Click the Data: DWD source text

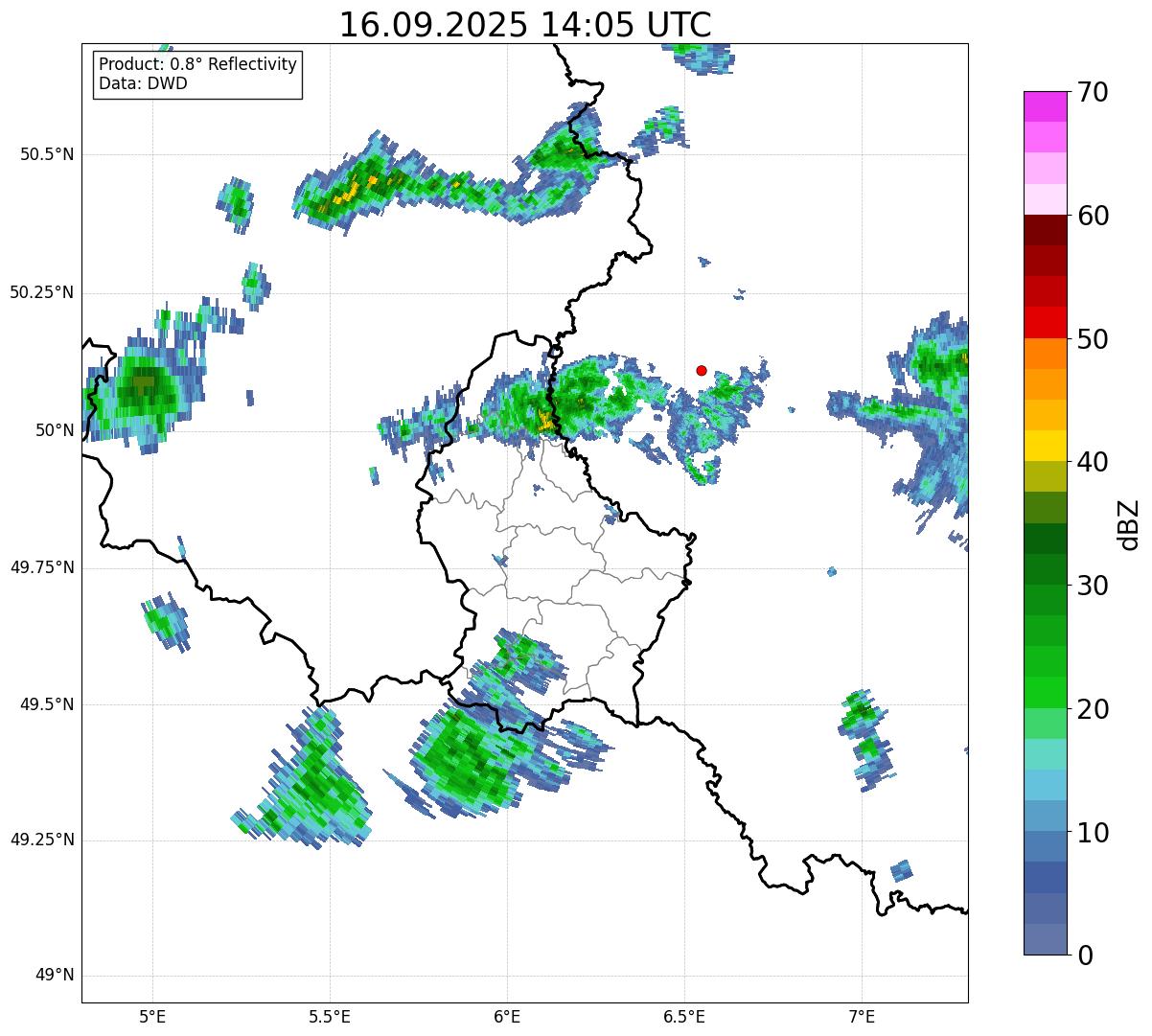click(143, 83)
